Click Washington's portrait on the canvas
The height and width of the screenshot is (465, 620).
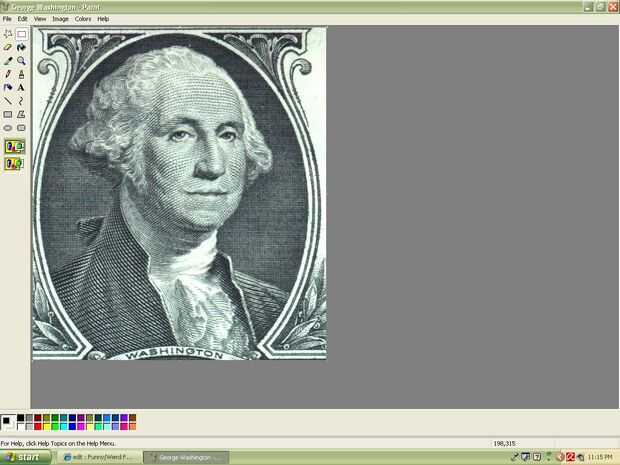pyautogui.click(x=180, y=193)
